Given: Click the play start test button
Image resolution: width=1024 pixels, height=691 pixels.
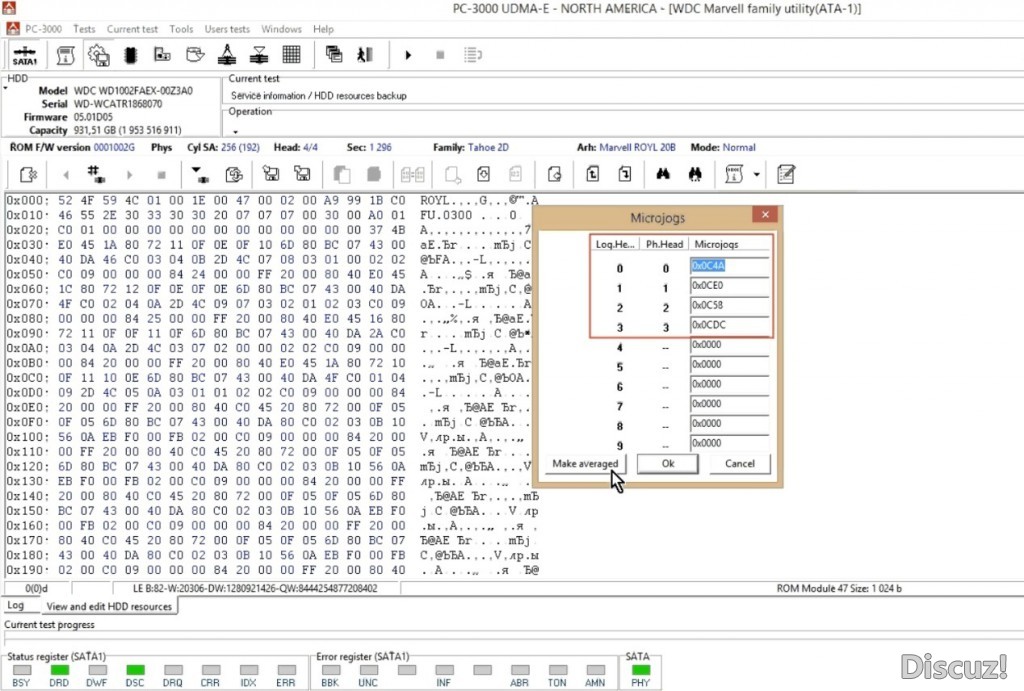Looking at the screenshot, I should (x=408, y=55).
